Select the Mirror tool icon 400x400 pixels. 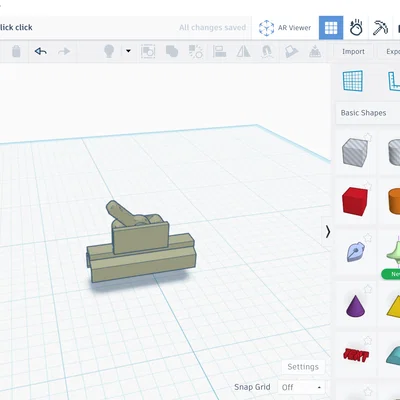(243, 52)
